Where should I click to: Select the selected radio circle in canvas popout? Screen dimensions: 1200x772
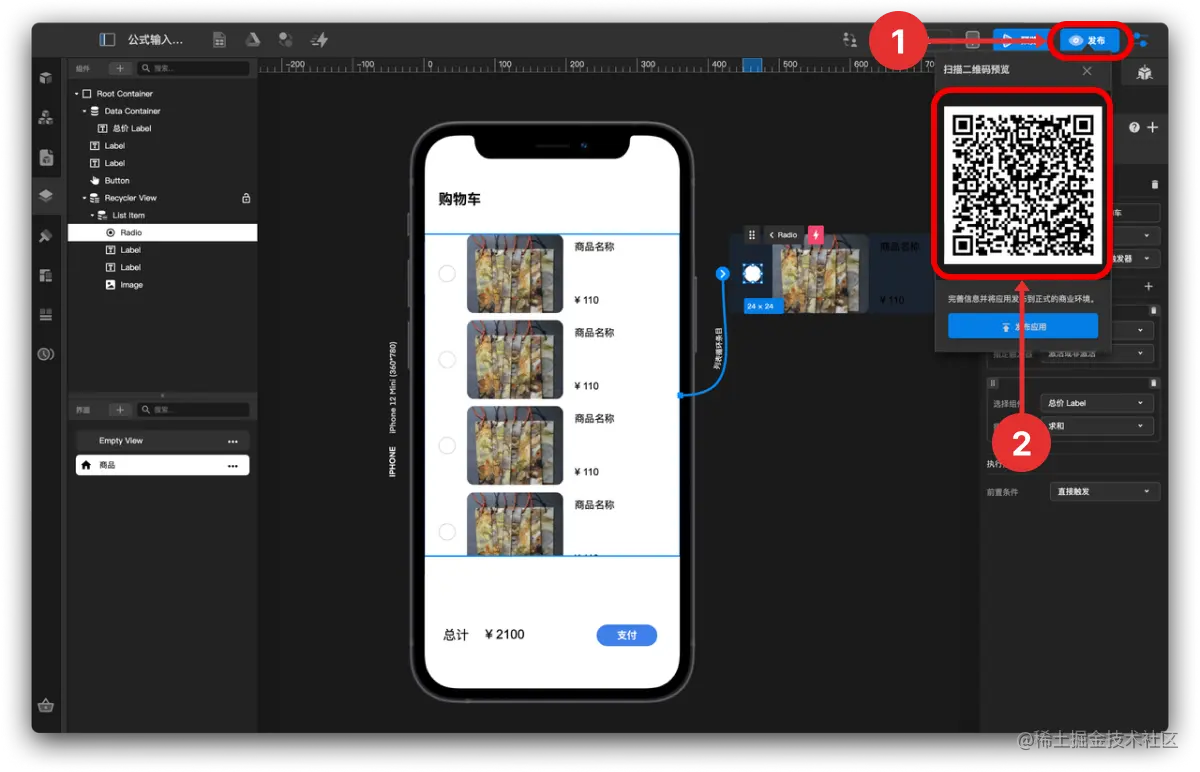pyautogui.click(x=754, y=274)
